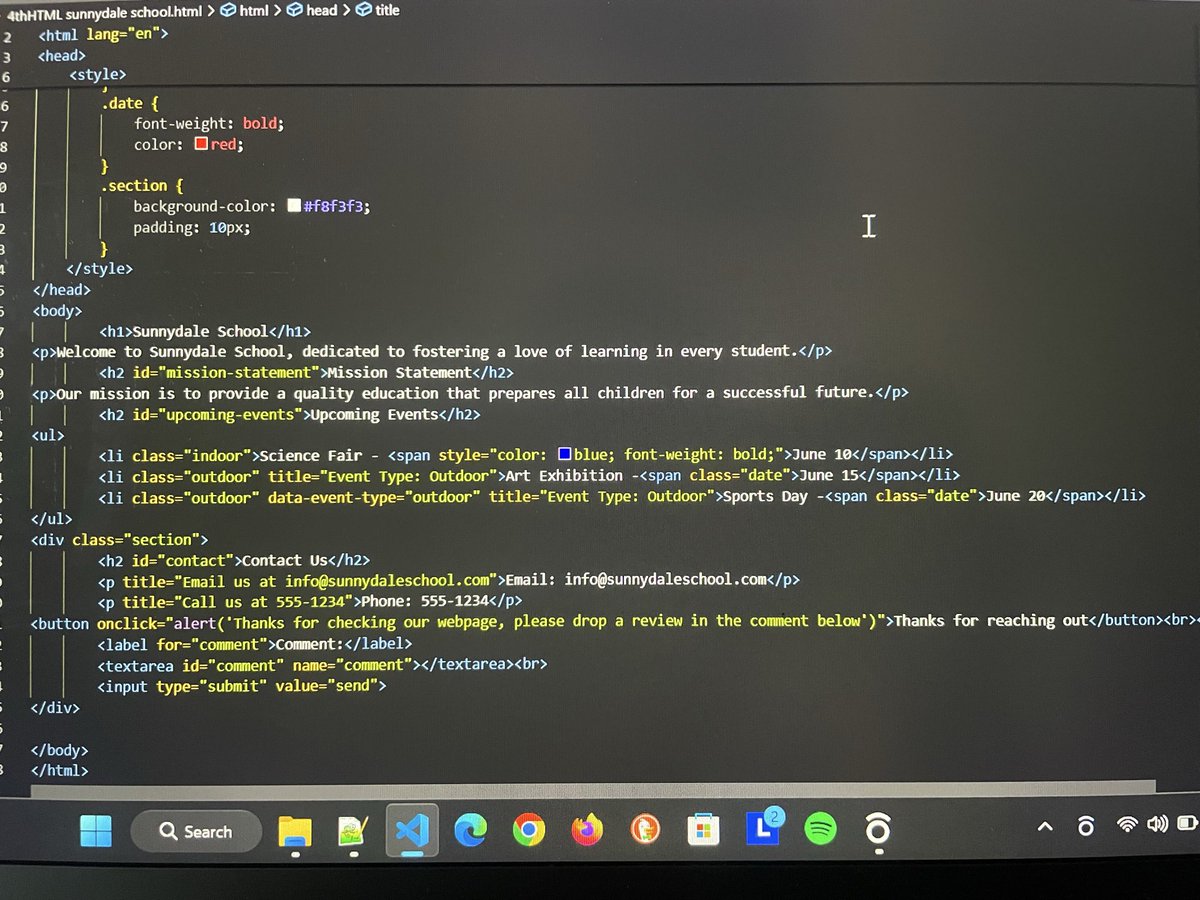Jump to sticky-scroll line '<style>'

[x=97, y=75]
